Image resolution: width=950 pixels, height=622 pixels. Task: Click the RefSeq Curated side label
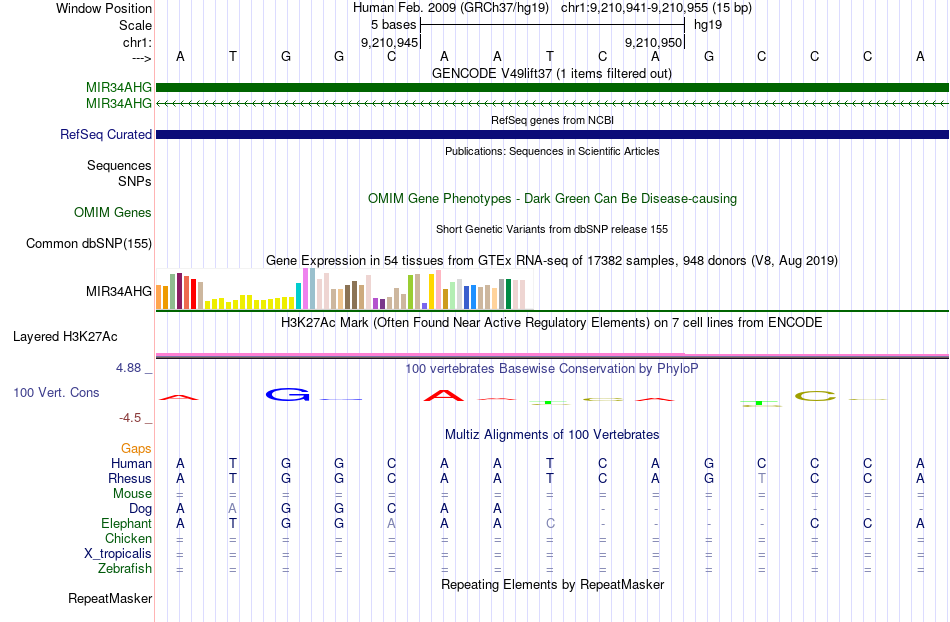point(106,134)
